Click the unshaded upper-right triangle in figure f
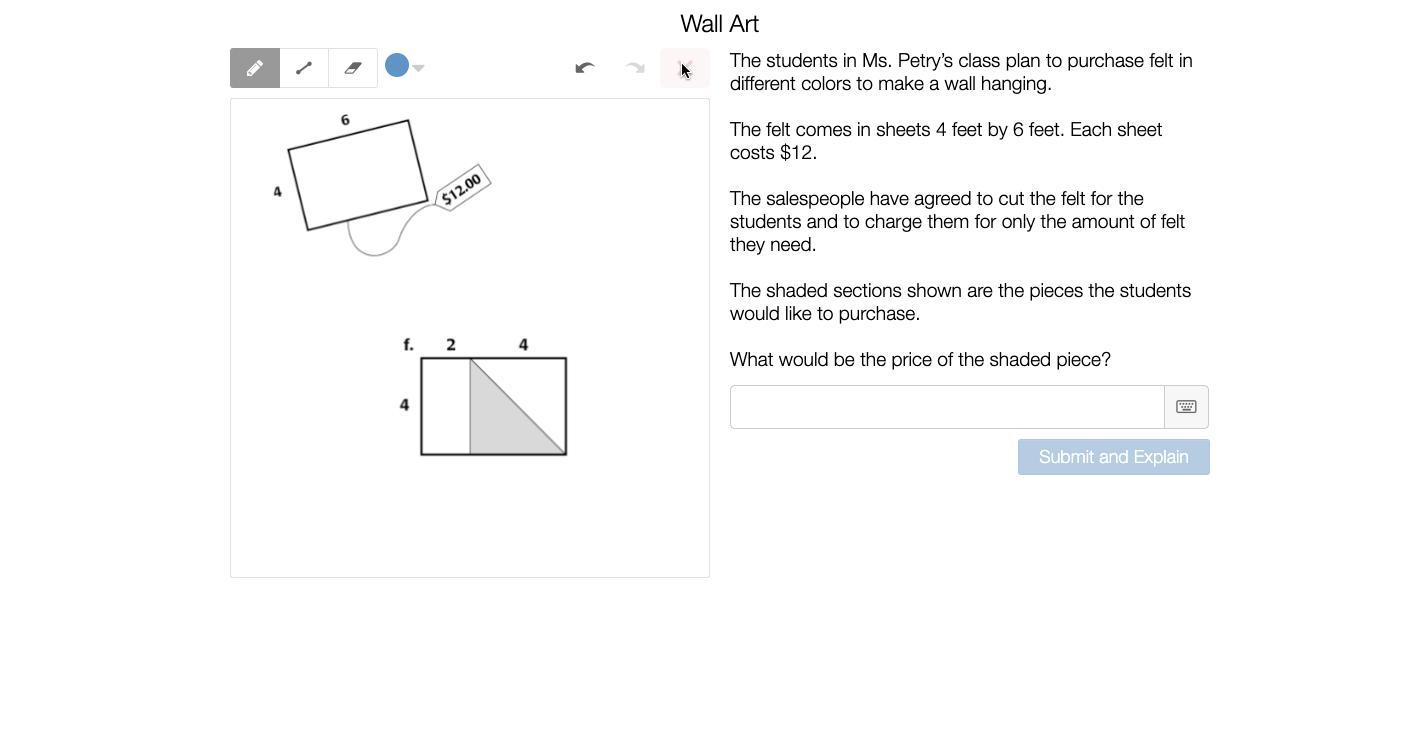 535,385
